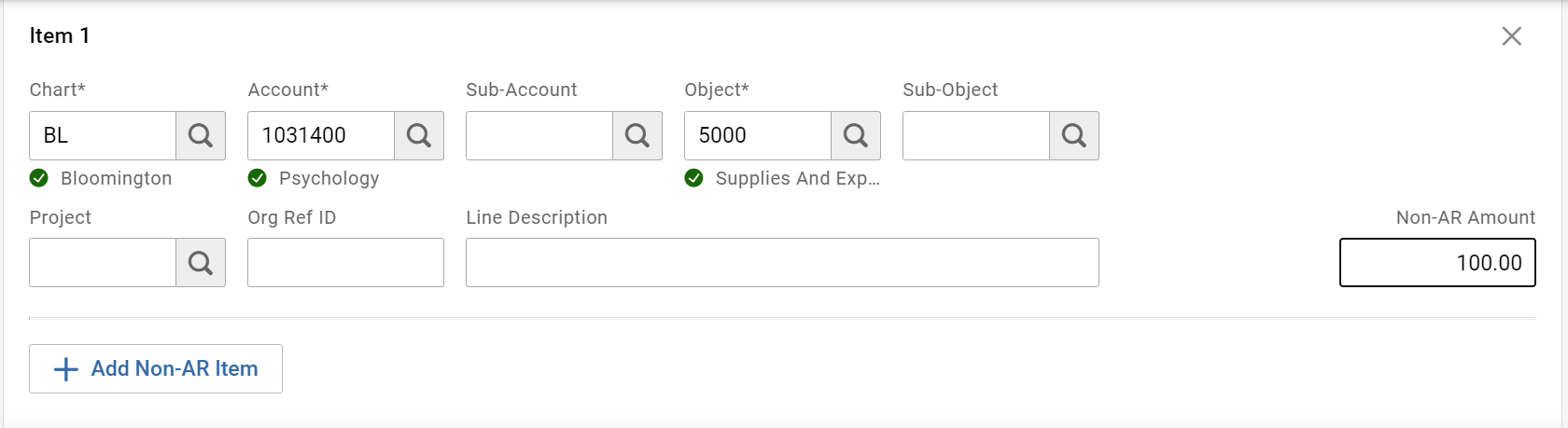Open Sub-Object lookup magnifier
Screen dimensions: 1568x428
click(1074, 135)
